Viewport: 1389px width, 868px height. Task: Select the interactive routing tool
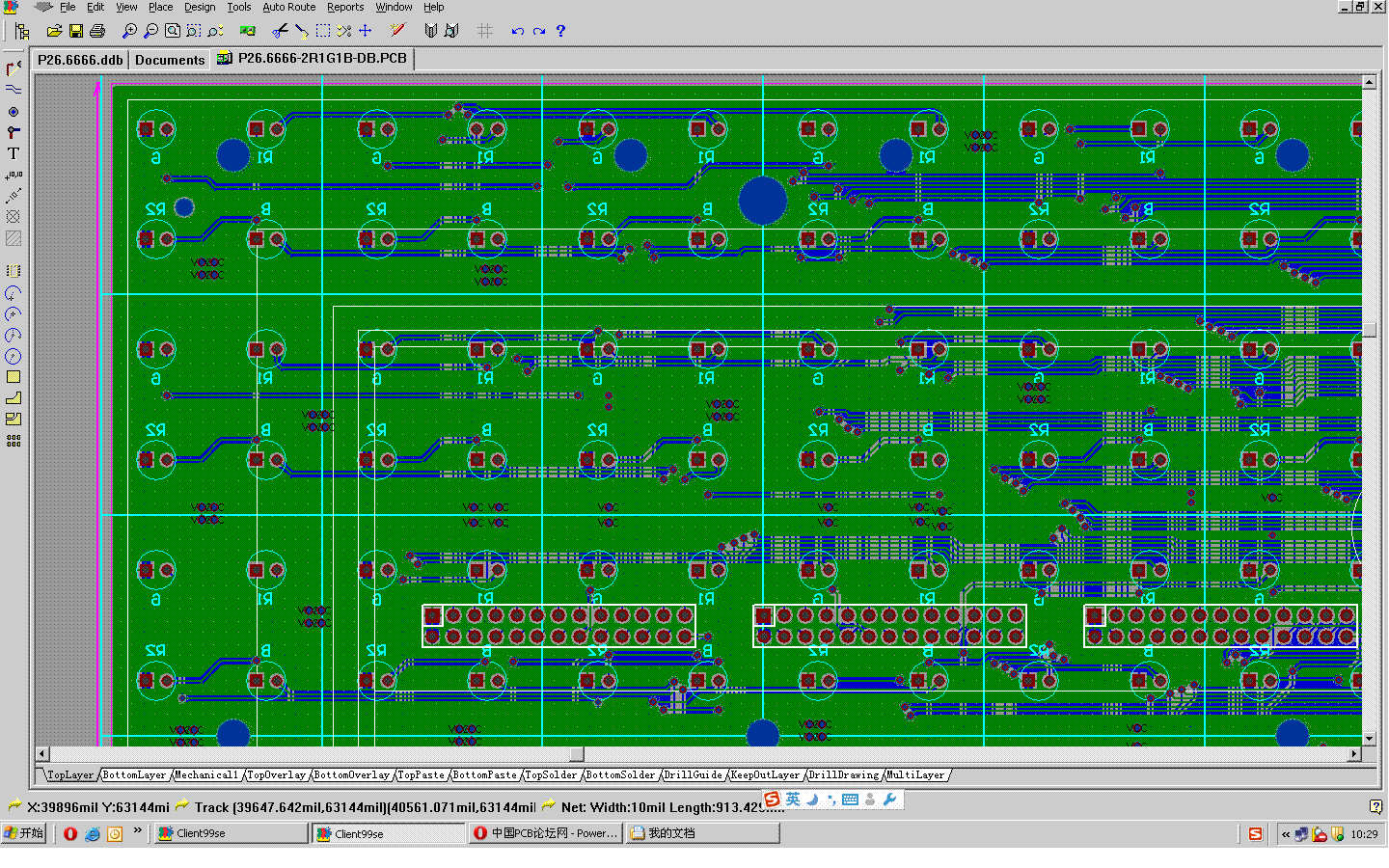pos(14,68)
